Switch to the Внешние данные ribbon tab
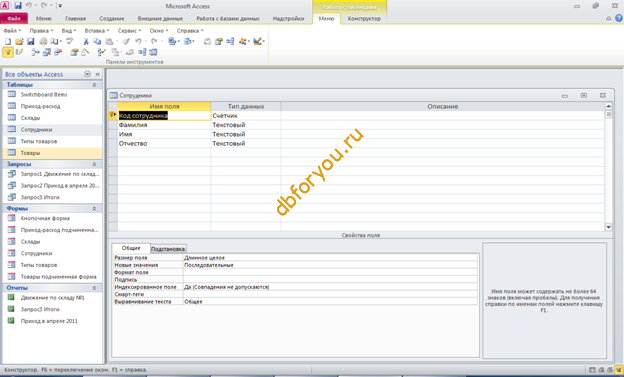Viewport: 624px width, 377px height. 160,18
